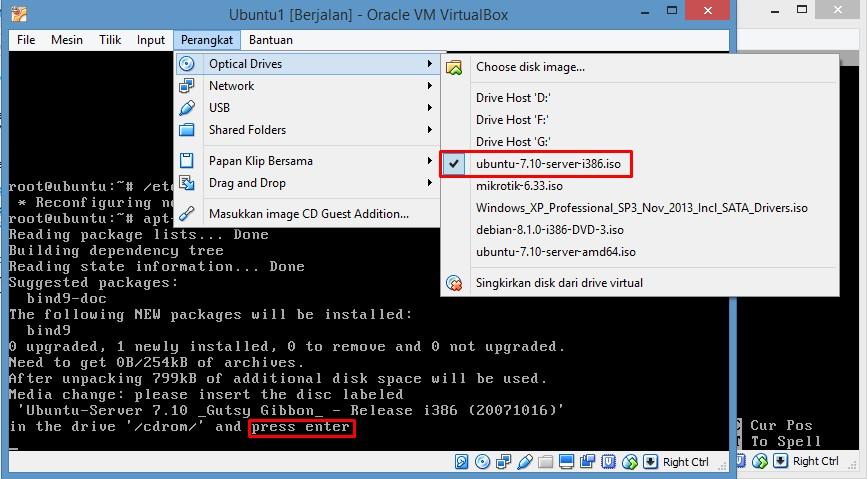Click the resize grip of front VM window
Viewport: 867px width, 479px height.
(721, 464)
